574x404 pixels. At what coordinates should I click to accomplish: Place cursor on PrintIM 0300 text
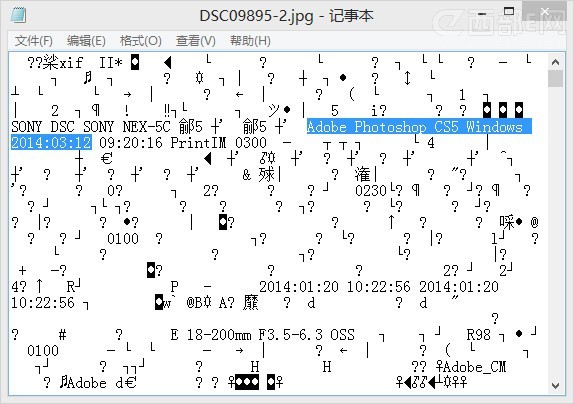pyautogui.click(x=218, y=142)
